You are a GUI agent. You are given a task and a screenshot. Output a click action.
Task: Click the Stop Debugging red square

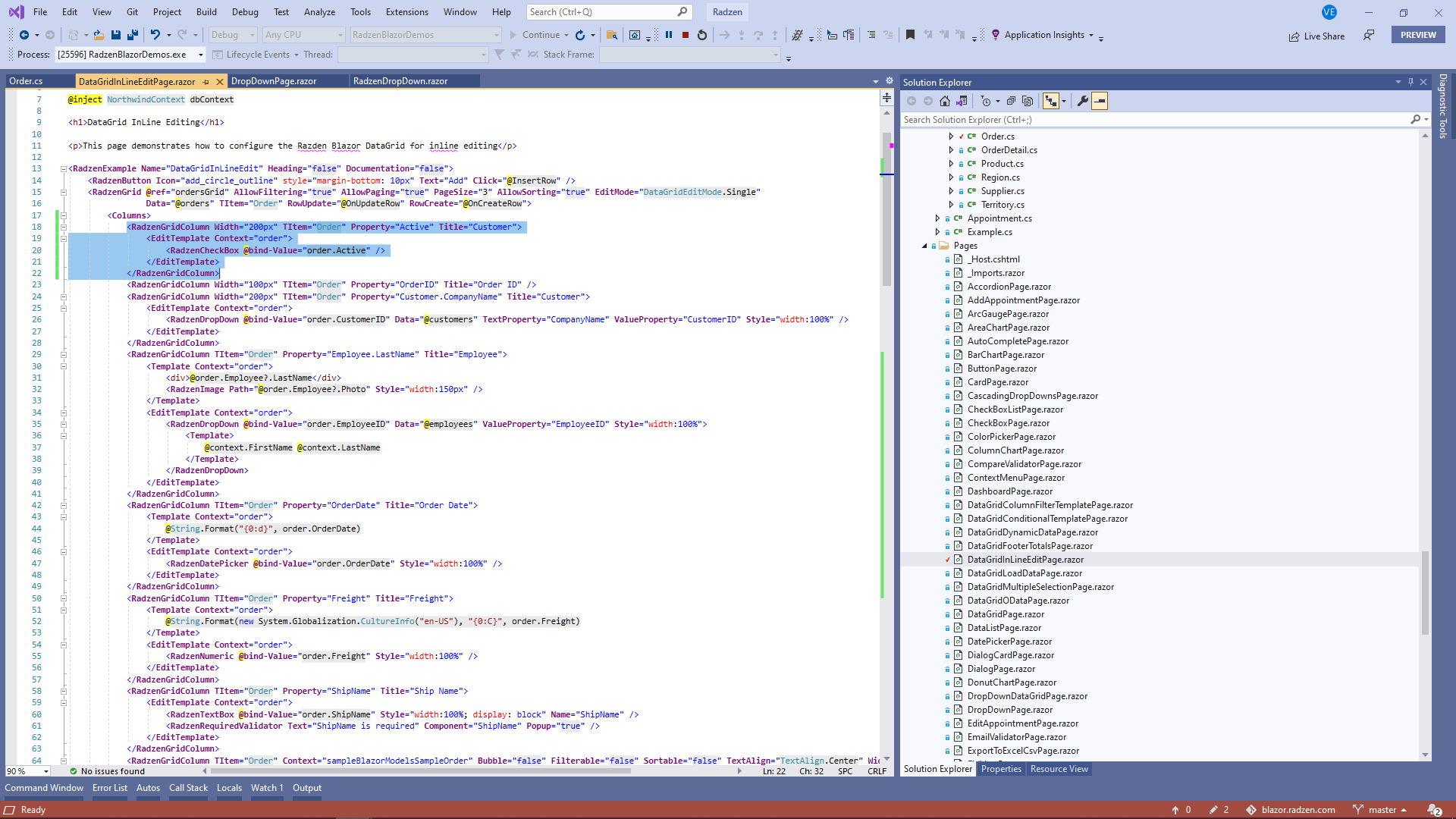686,35
